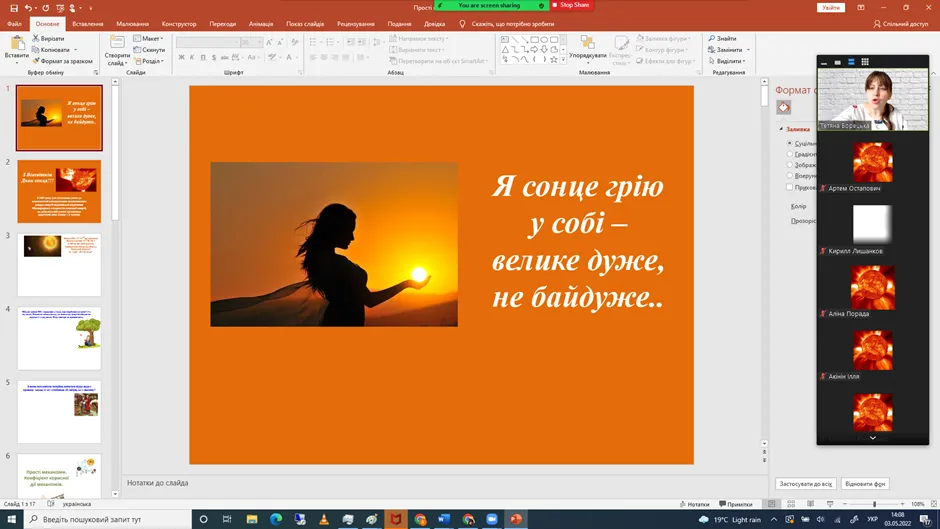Click the Find (Знайти) magnifier tool
Viewport: 940px width, 529px height.
click(x=724, y=39)
